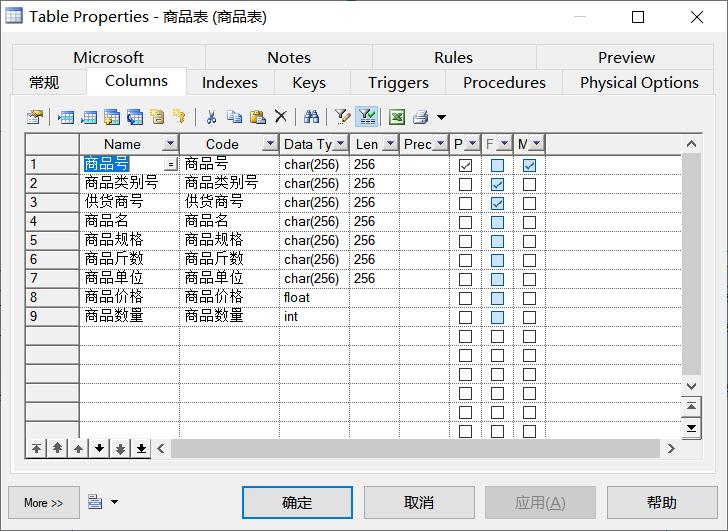Delete the row with the X icon
Image resolution: width=728 pixels, height=531 pixels.
click(x=280, y=117)
